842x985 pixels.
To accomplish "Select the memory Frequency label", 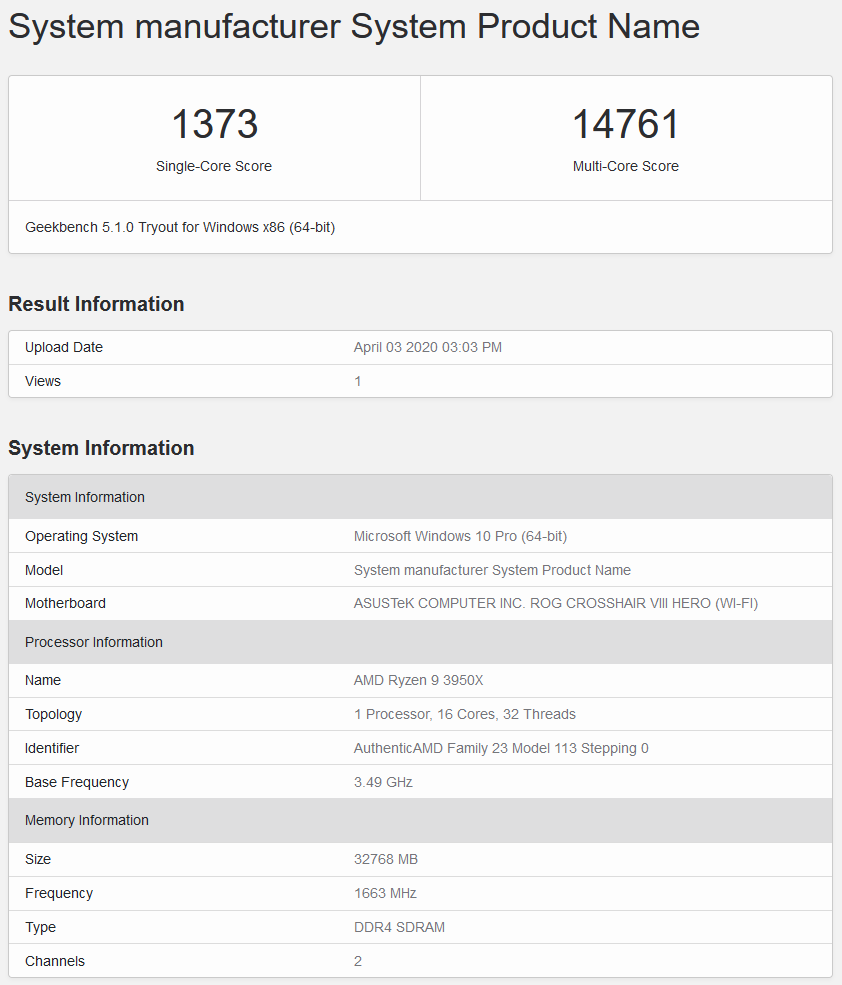I will click(x=59, y=893).
